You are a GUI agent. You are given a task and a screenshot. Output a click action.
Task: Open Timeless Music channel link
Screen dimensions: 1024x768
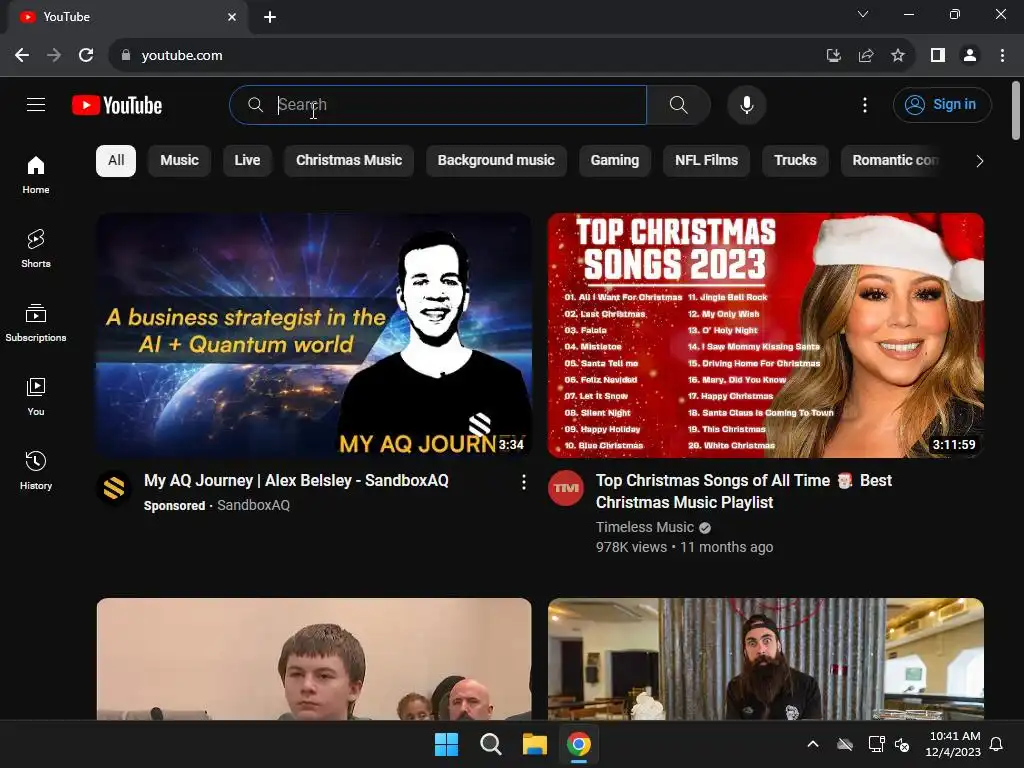(x=645, y=527)
